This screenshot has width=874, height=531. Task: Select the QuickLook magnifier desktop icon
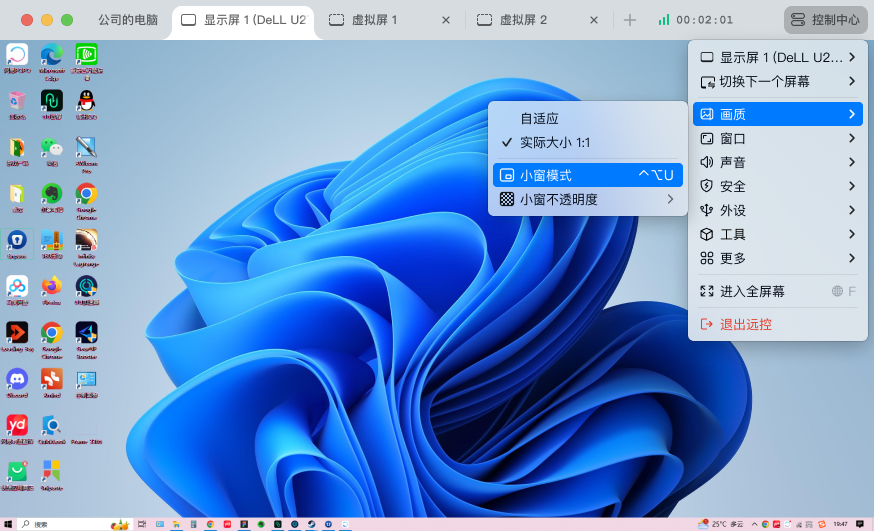pos(52,428)
